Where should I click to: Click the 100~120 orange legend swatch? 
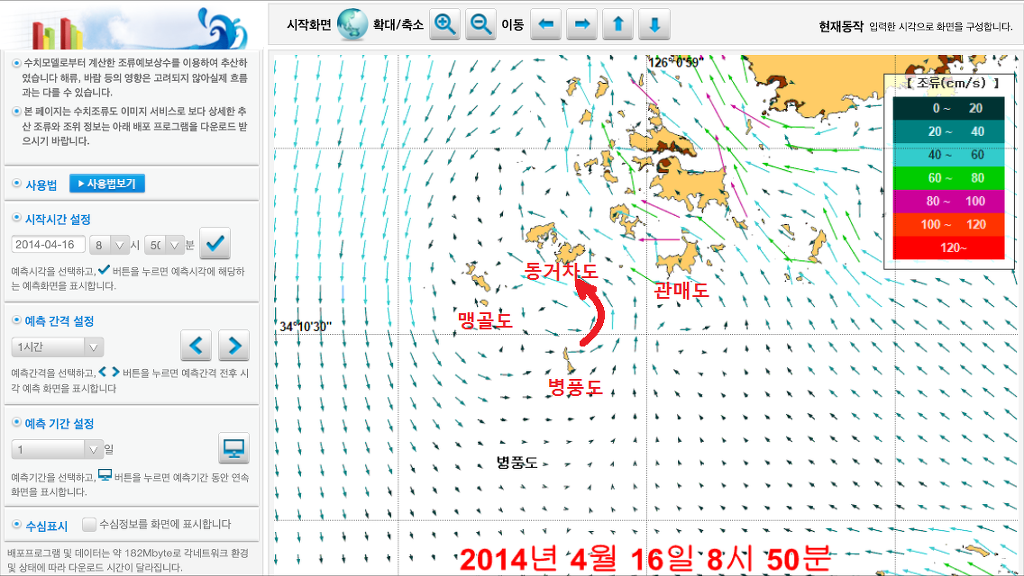948,224
